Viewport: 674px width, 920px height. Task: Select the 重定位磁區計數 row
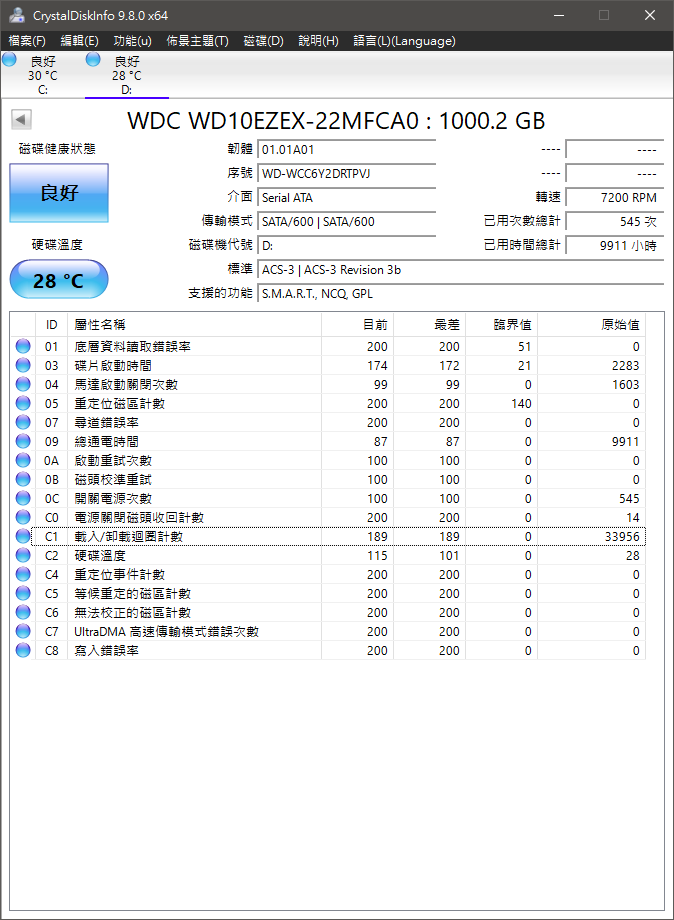point(328,404)
